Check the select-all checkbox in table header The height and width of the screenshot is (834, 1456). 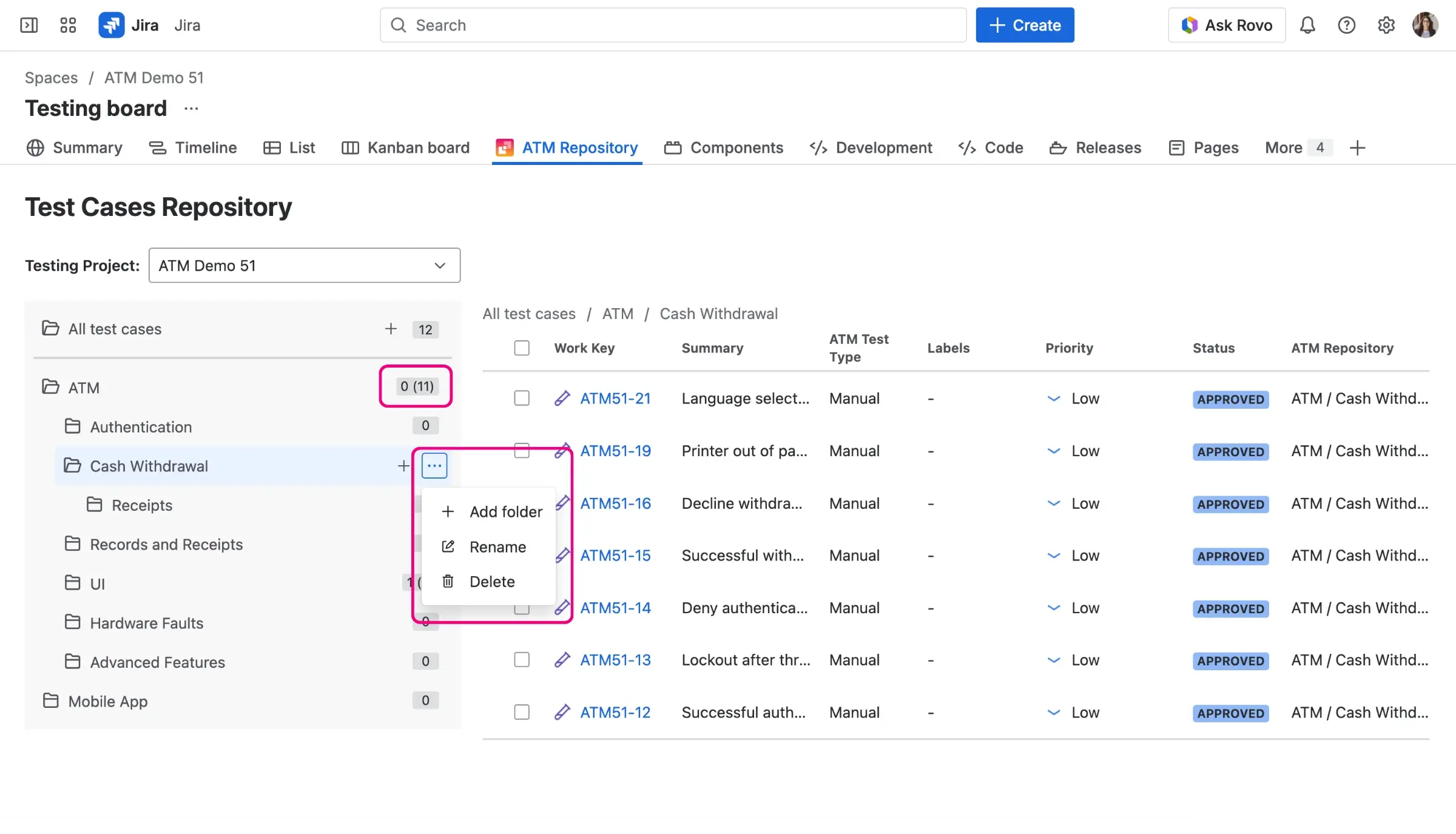click(x=522, y=348)
